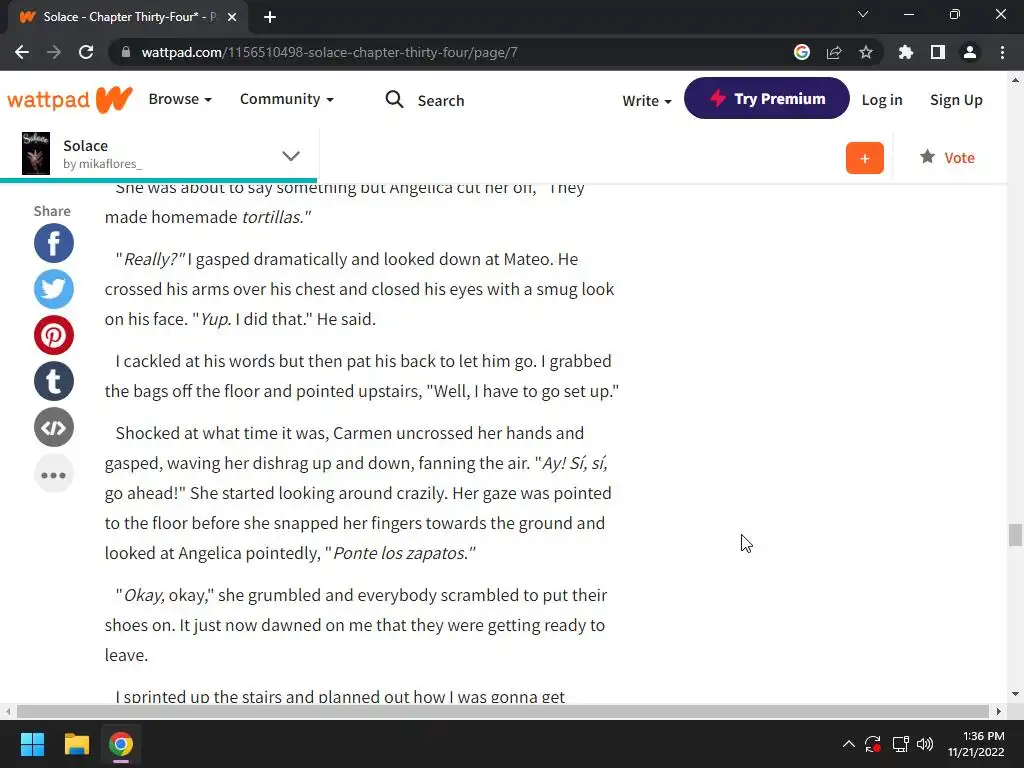This screenshot has width=1024, height=768.
Task: Click the site lock icon
Action: coord(126,52)
